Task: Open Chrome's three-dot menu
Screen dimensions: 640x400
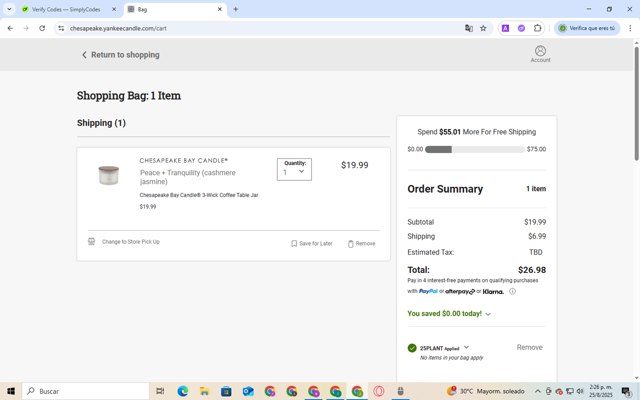Action: 630,28
